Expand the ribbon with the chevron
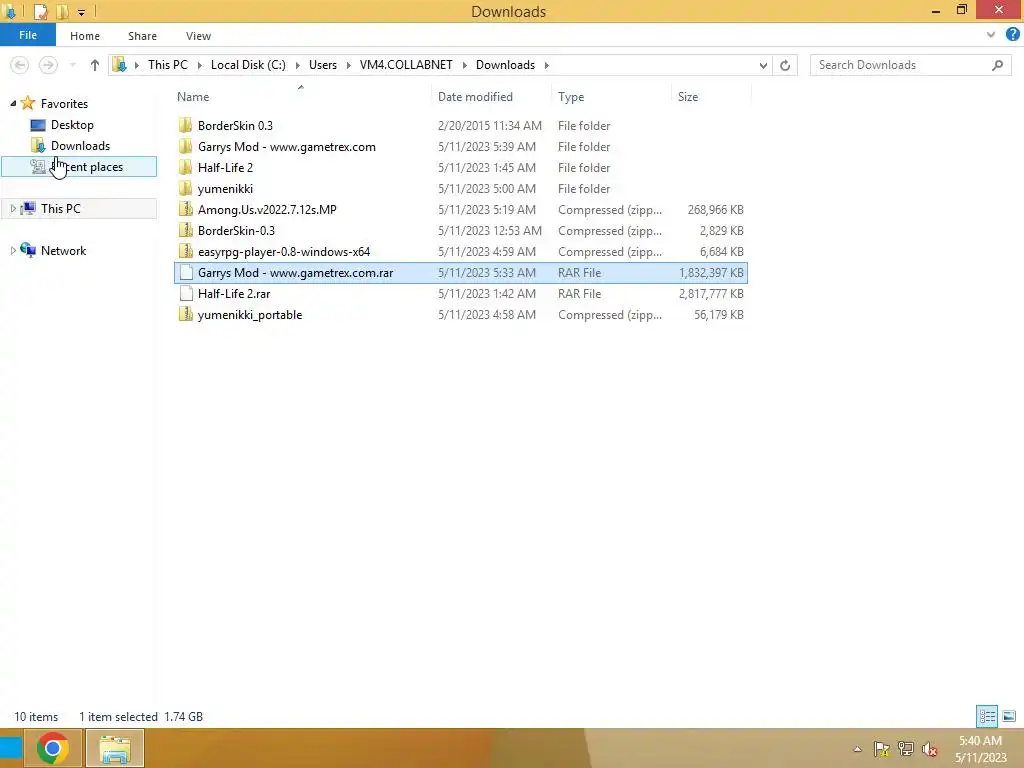 [991, 35]
